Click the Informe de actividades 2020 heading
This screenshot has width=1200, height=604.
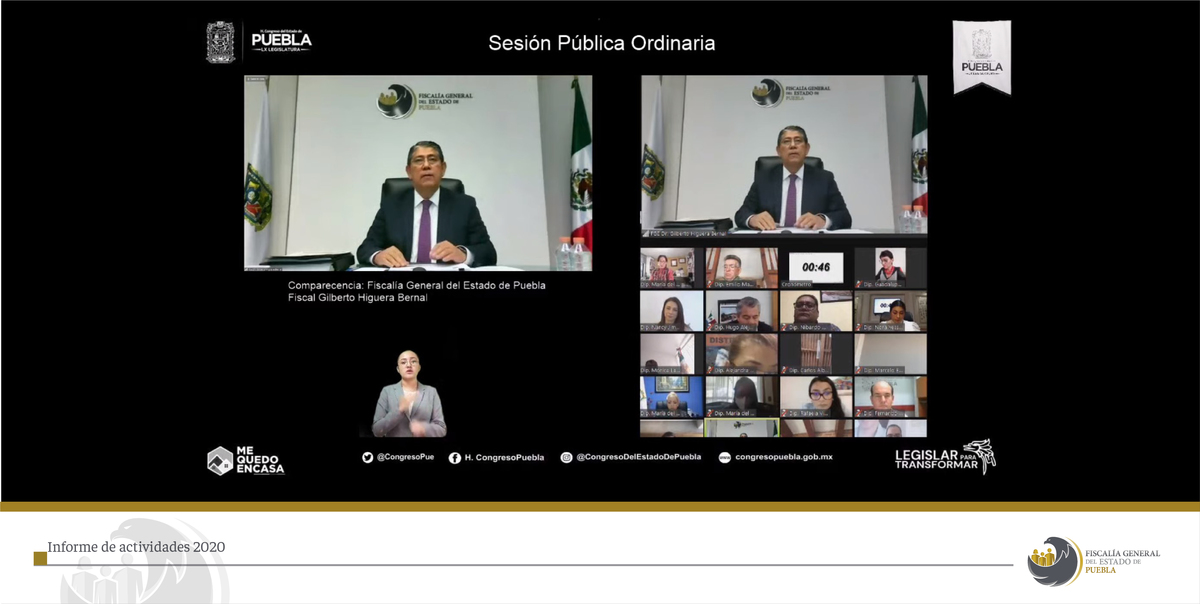coord(137,547)
